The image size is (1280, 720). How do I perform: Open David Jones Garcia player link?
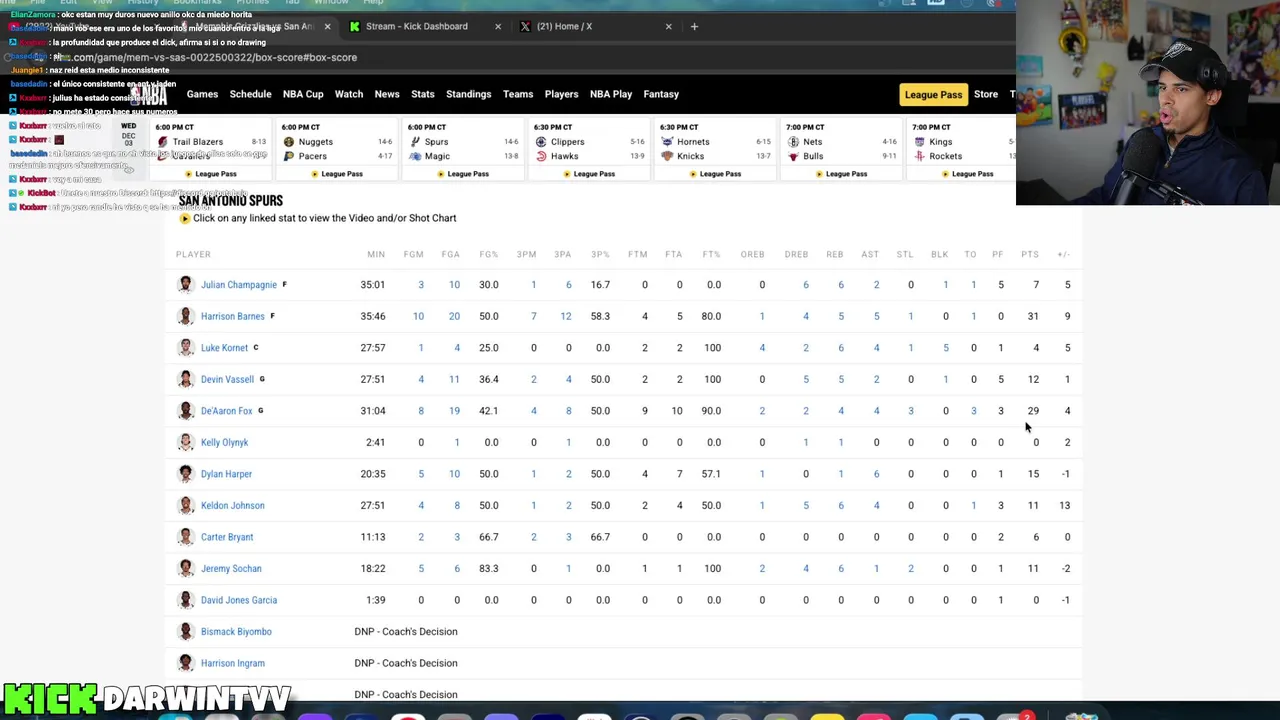point(238,600)
